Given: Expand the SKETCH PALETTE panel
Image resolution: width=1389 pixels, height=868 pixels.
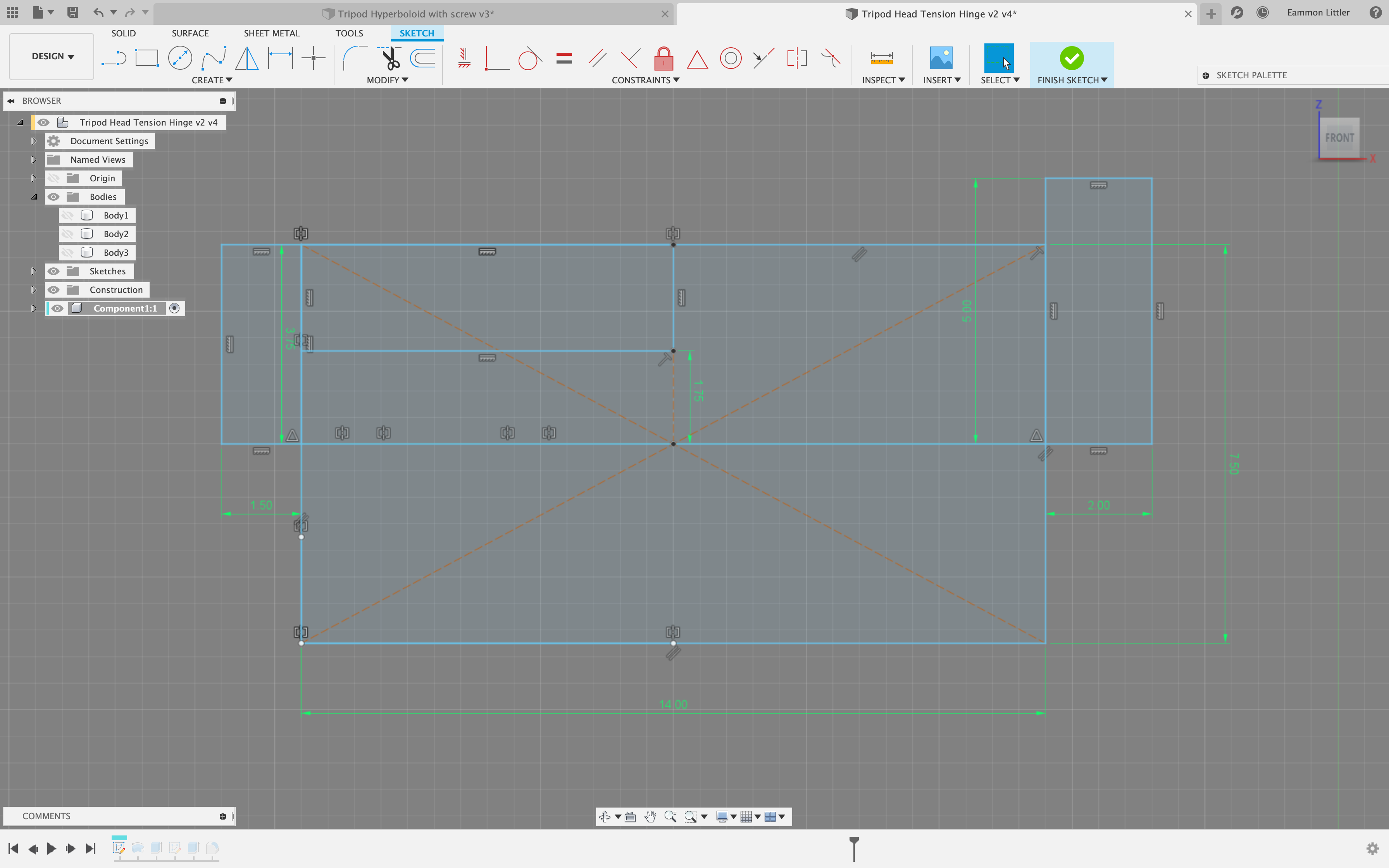Looking at the screenshot, I should click(x=1205, y=75).
